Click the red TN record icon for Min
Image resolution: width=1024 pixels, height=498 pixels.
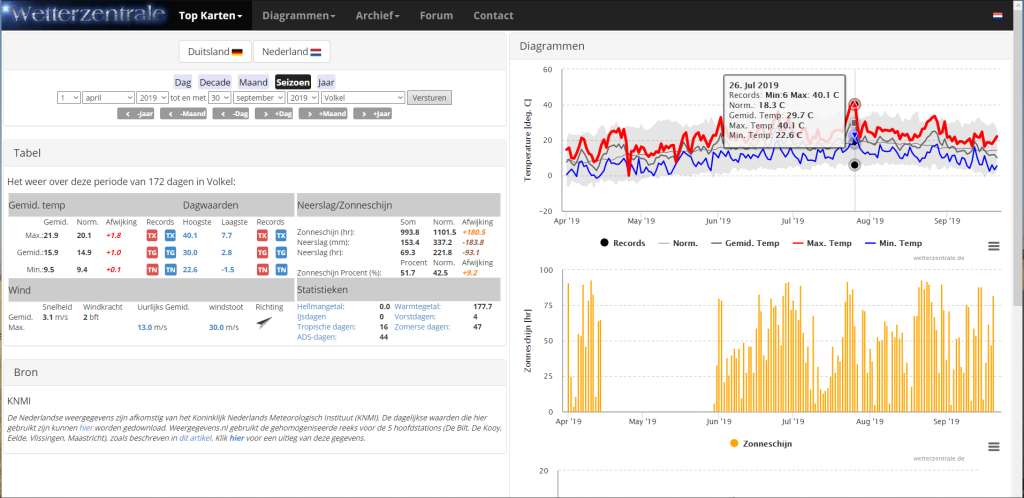tap(152, 270)
